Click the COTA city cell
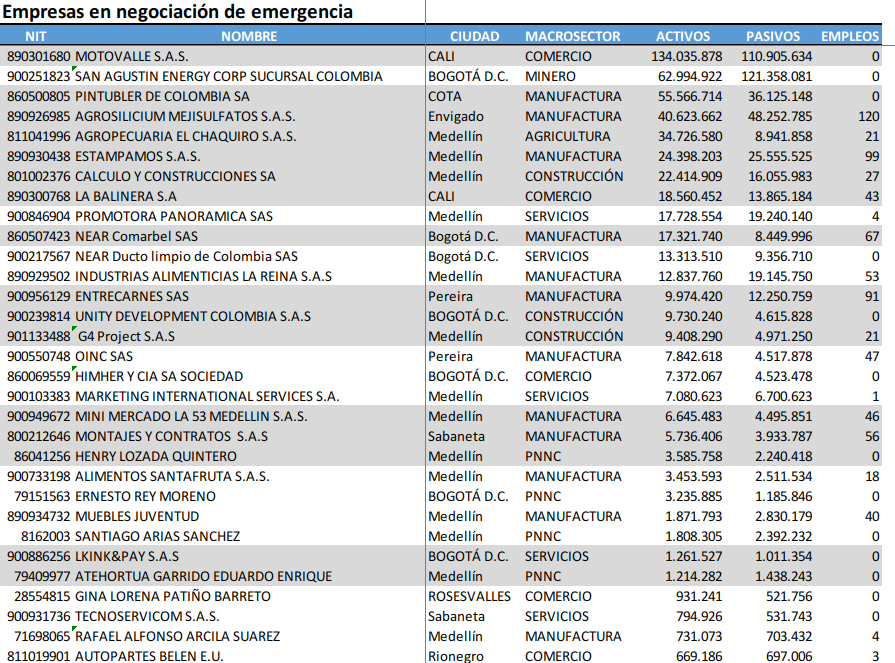The image size is (895, 663). pyautogui.click(x=445, y=96)
